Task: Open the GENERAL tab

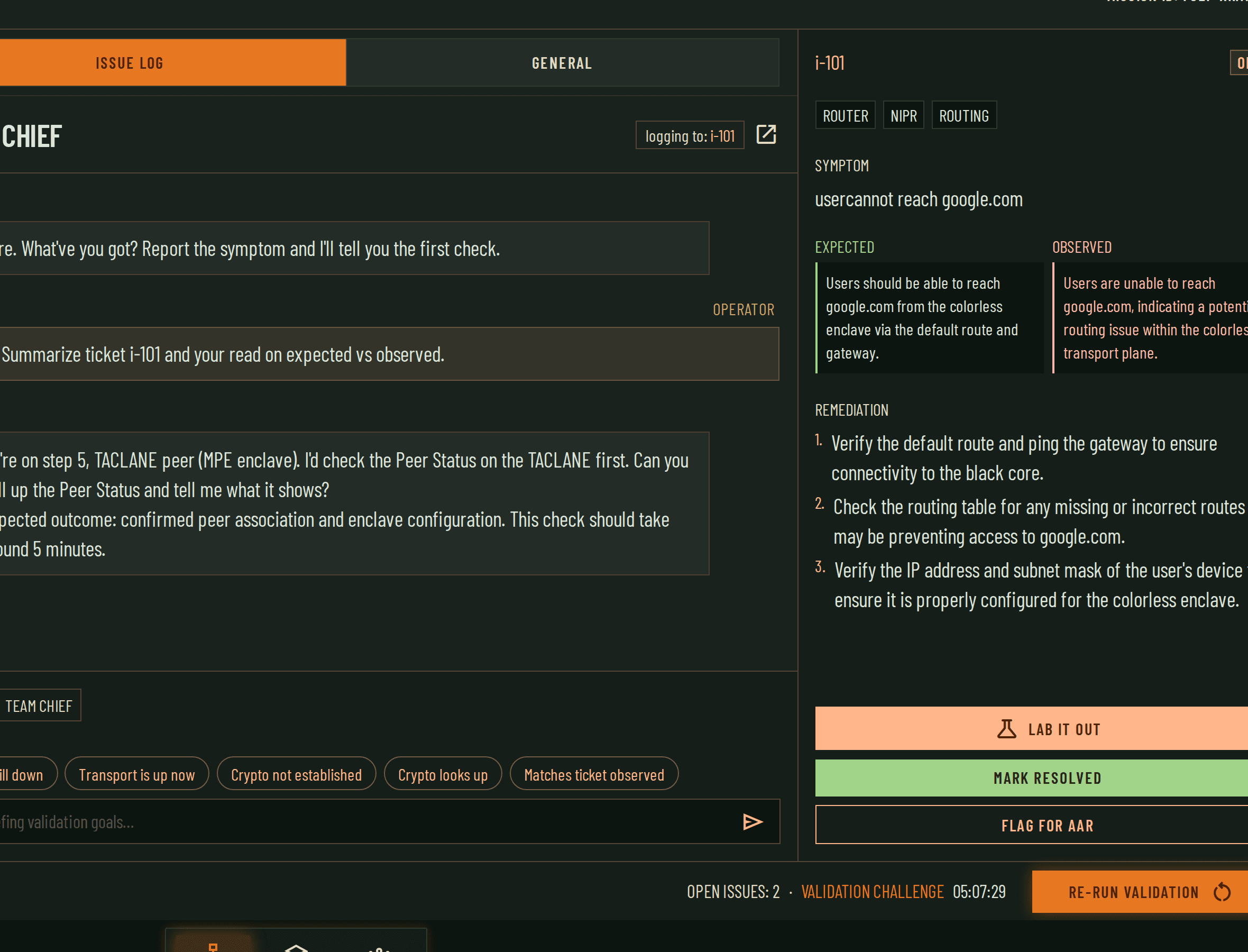Action: [563, 62]
